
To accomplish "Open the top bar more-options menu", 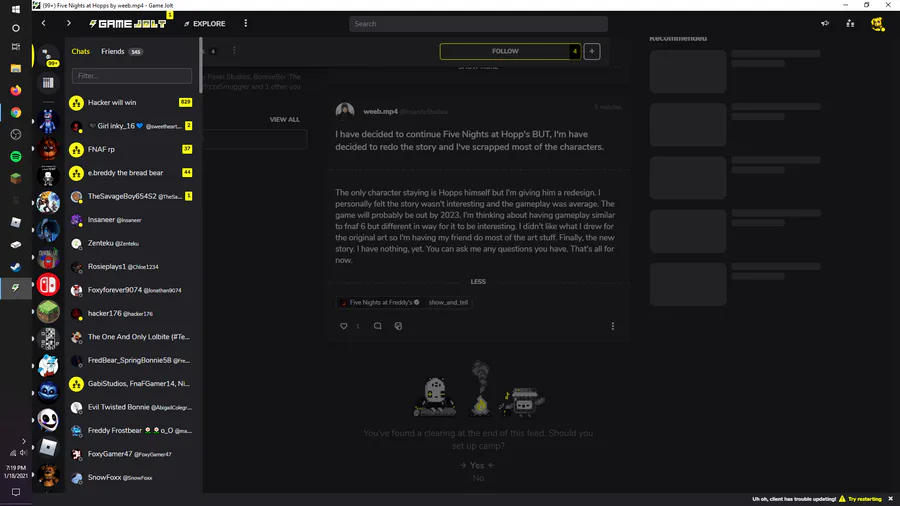I will [x=246, y=24].
